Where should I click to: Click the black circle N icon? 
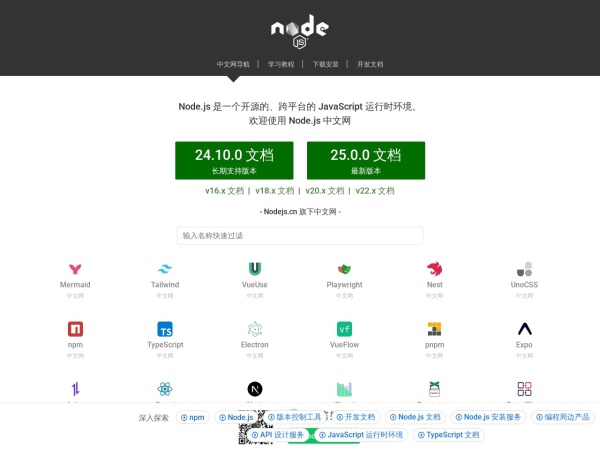tap(255, 389)
